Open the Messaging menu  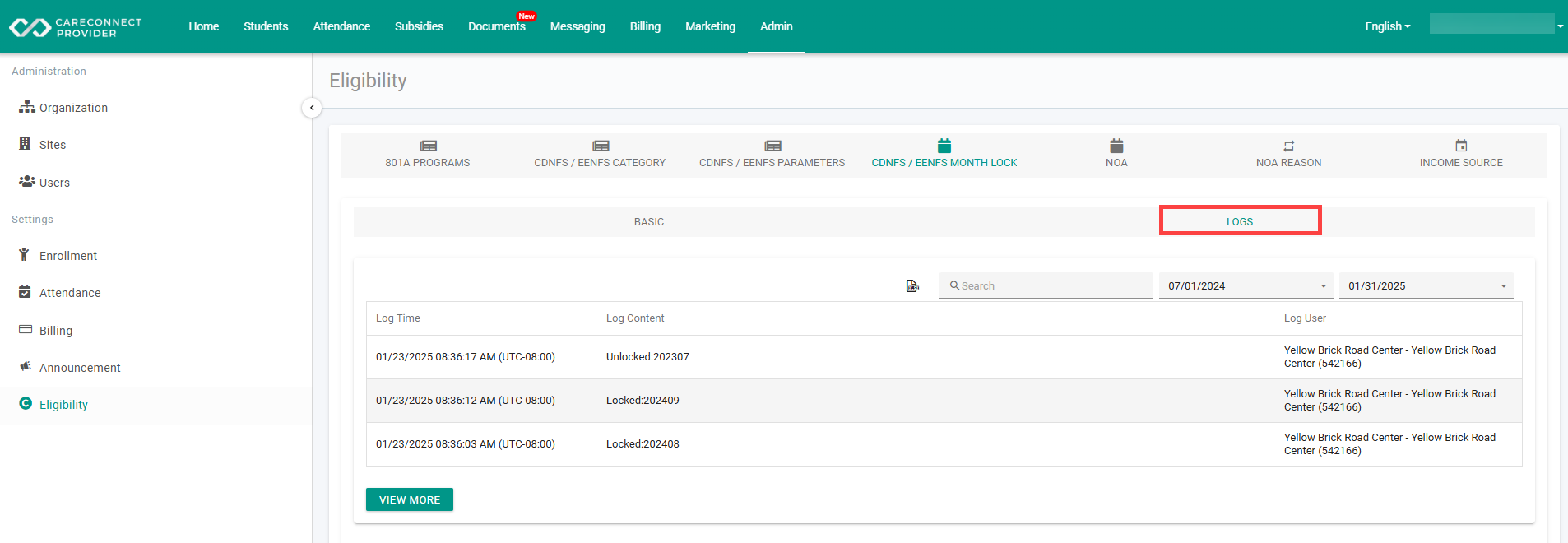pyautogui.click(x=578, y=26)
